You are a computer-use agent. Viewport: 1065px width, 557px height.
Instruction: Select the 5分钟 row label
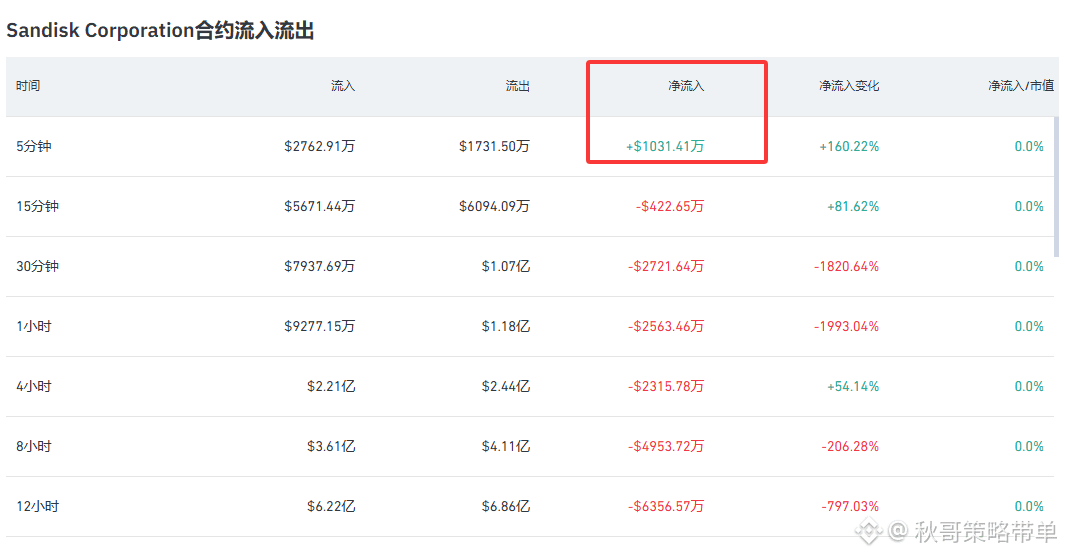click(34, 146)
